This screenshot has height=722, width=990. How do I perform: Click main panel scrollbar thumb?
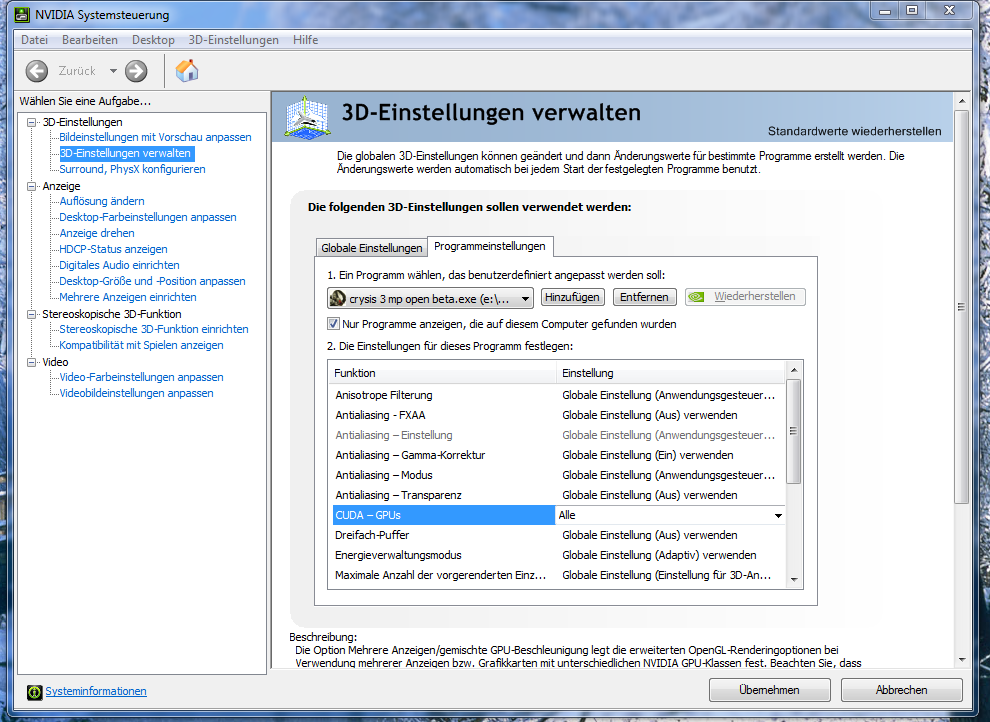click(x=961, y=307)
